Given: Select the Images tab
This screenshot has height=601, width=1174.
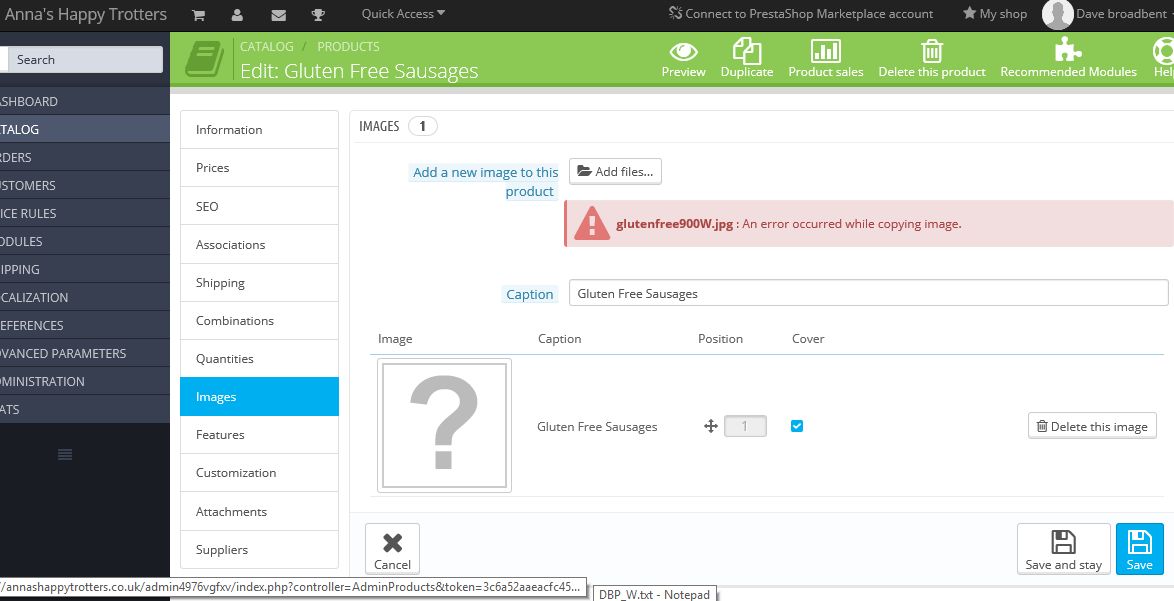Looking at the screenshot, I should pos(259,397).
